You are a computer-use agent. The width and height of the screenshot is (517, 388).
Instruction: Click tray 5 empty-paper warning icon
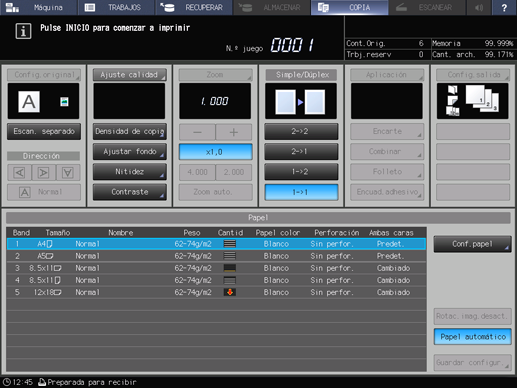(x=230, y=292)
